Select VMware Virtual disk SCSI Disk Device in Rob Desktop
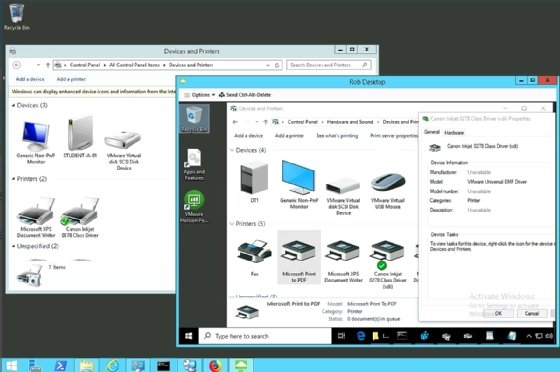Image resolution: width=560 pixels, height=372 pixels. [343, 196]
